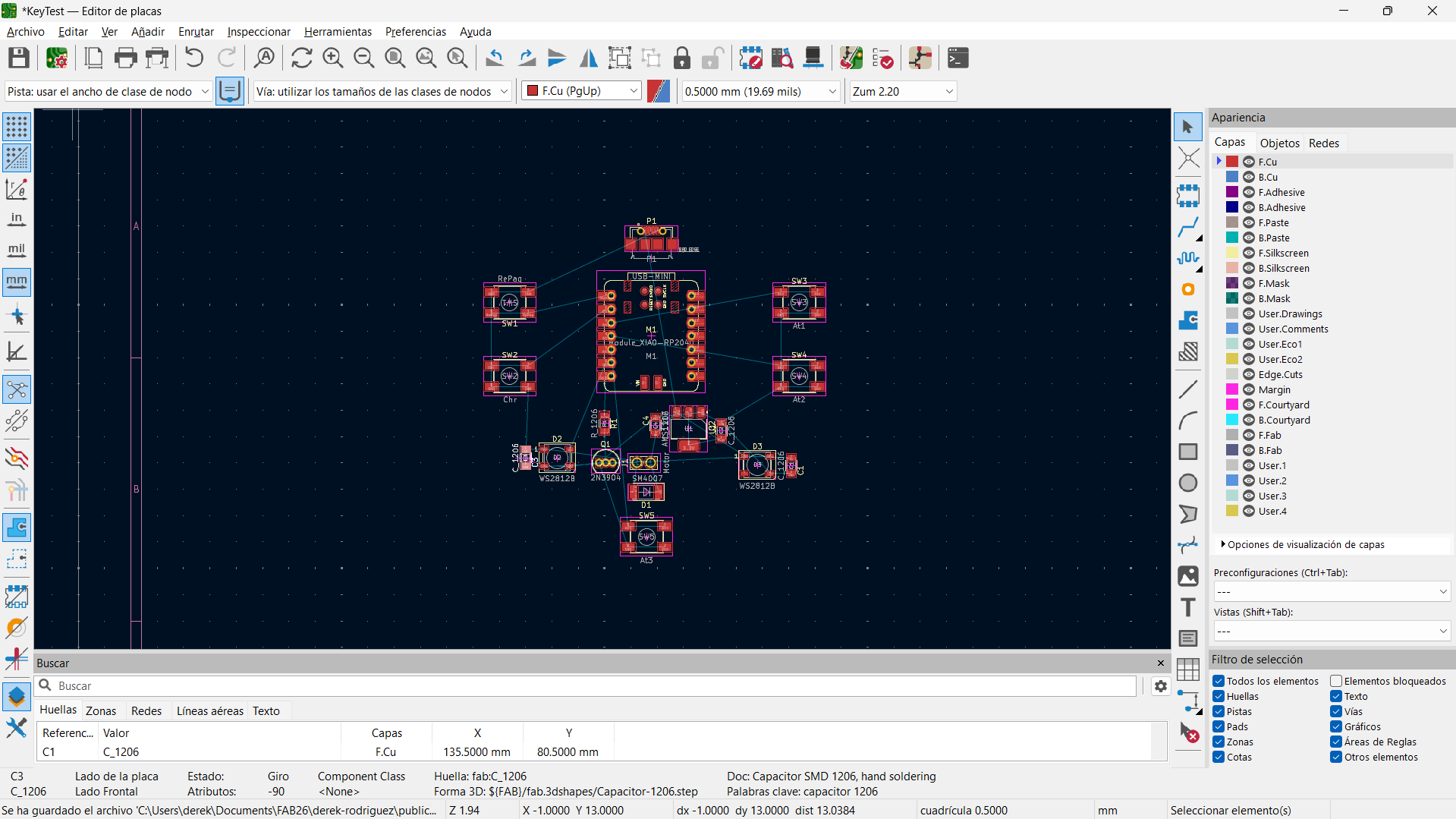Sort by the Valor column header

pyautogui.click(x=219, y=732)
